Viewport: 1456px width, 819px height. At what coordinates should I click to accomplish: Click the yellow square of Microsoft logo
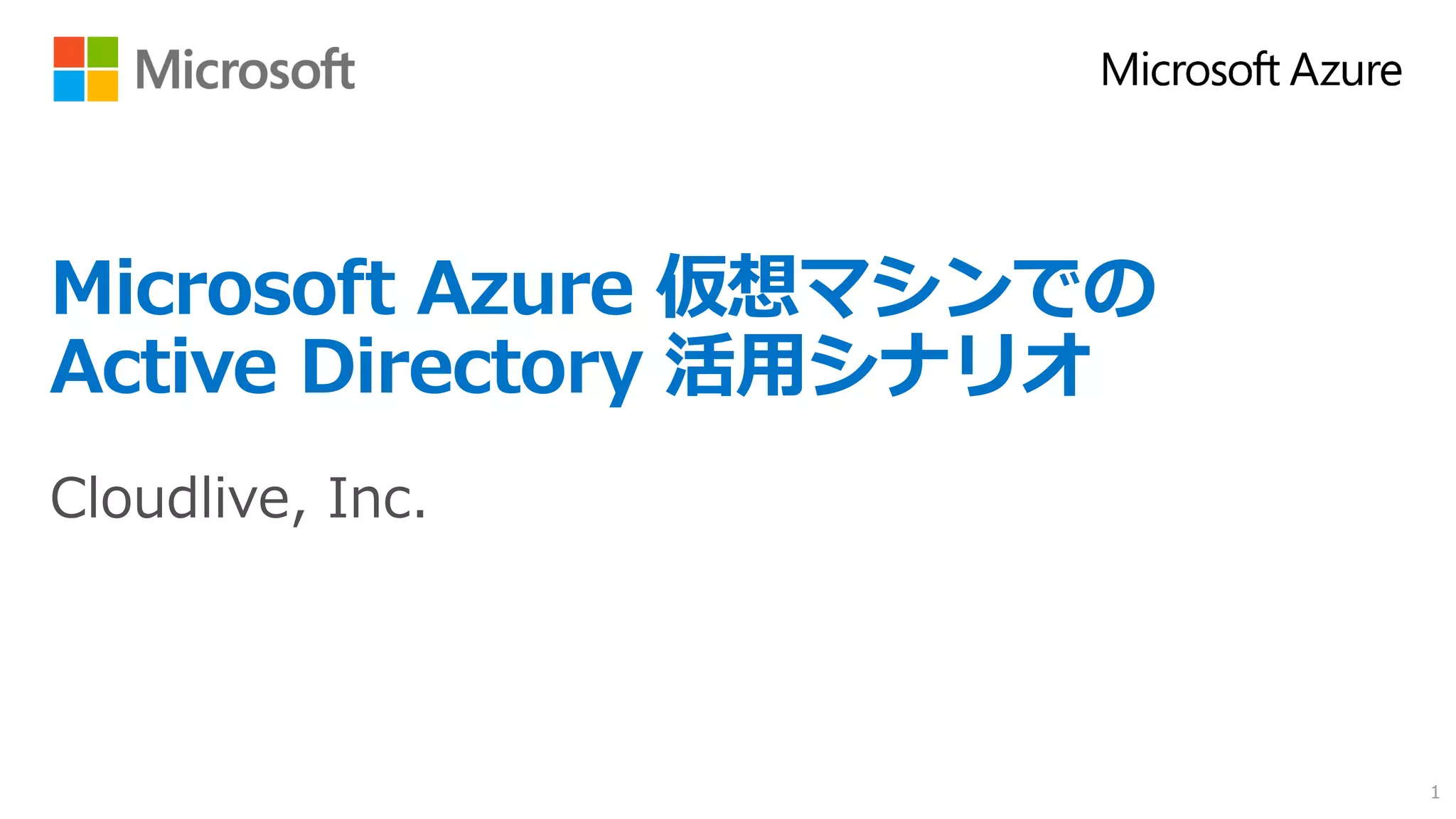(x=102, y=86)
